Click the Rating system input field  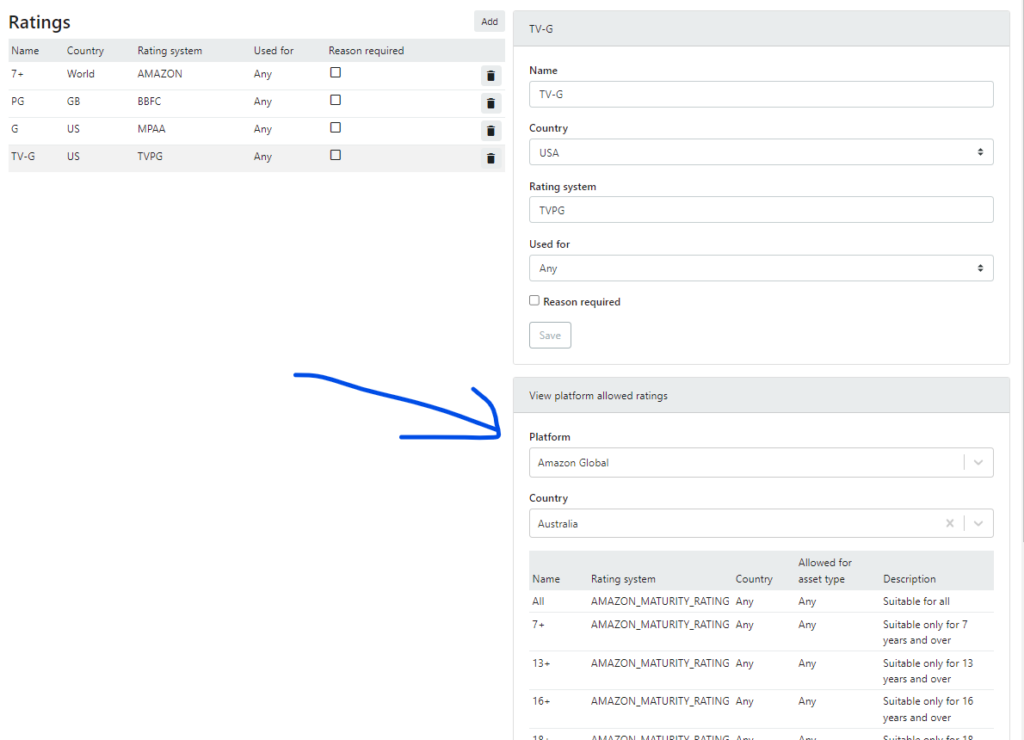[760, 210]
